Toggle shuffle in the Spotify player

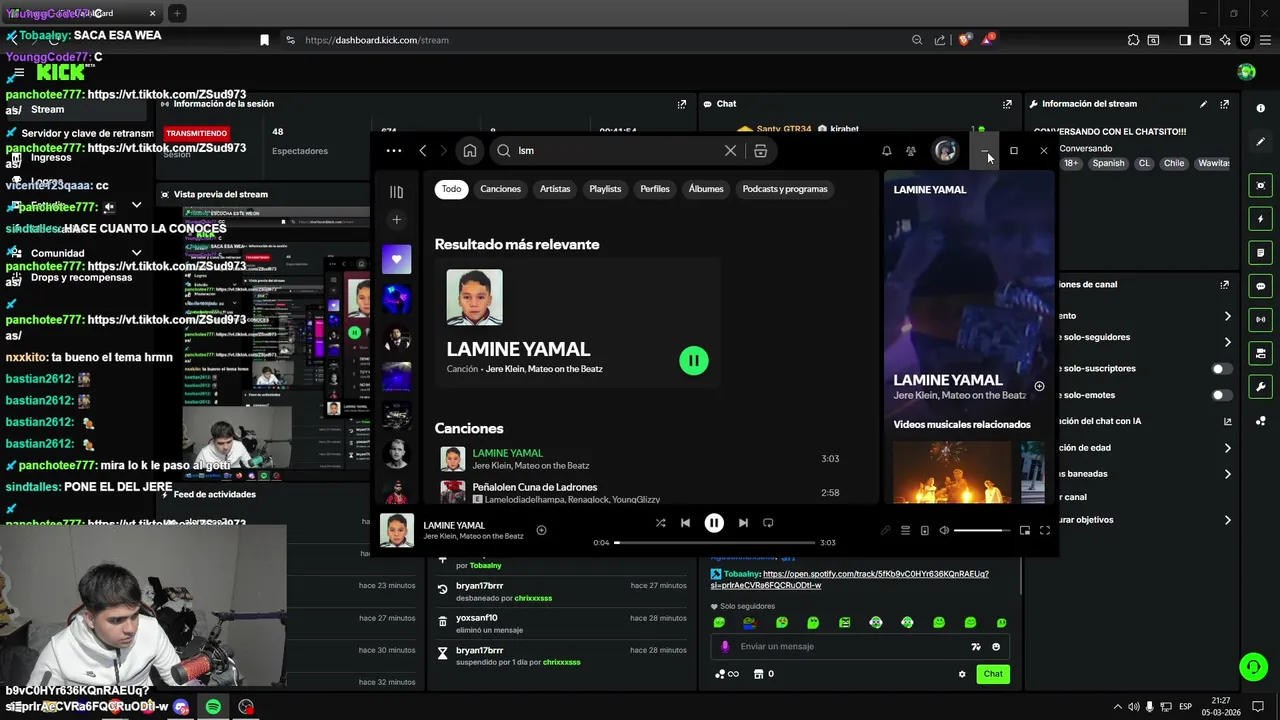[660, 522]
